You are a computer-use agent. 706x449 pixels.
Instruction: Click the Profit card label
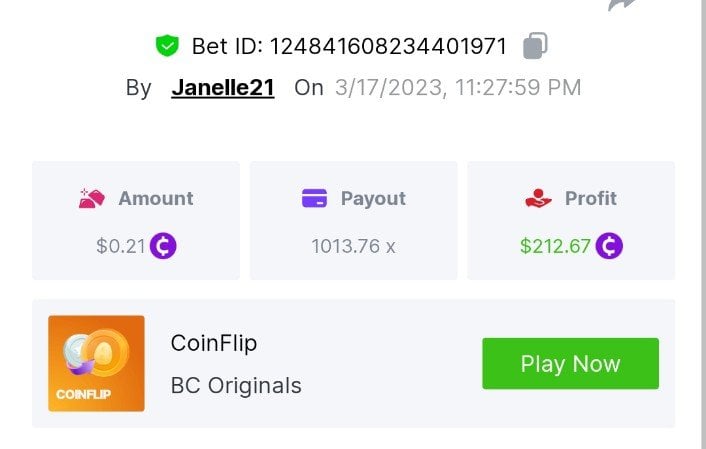(x=590, y=198)
